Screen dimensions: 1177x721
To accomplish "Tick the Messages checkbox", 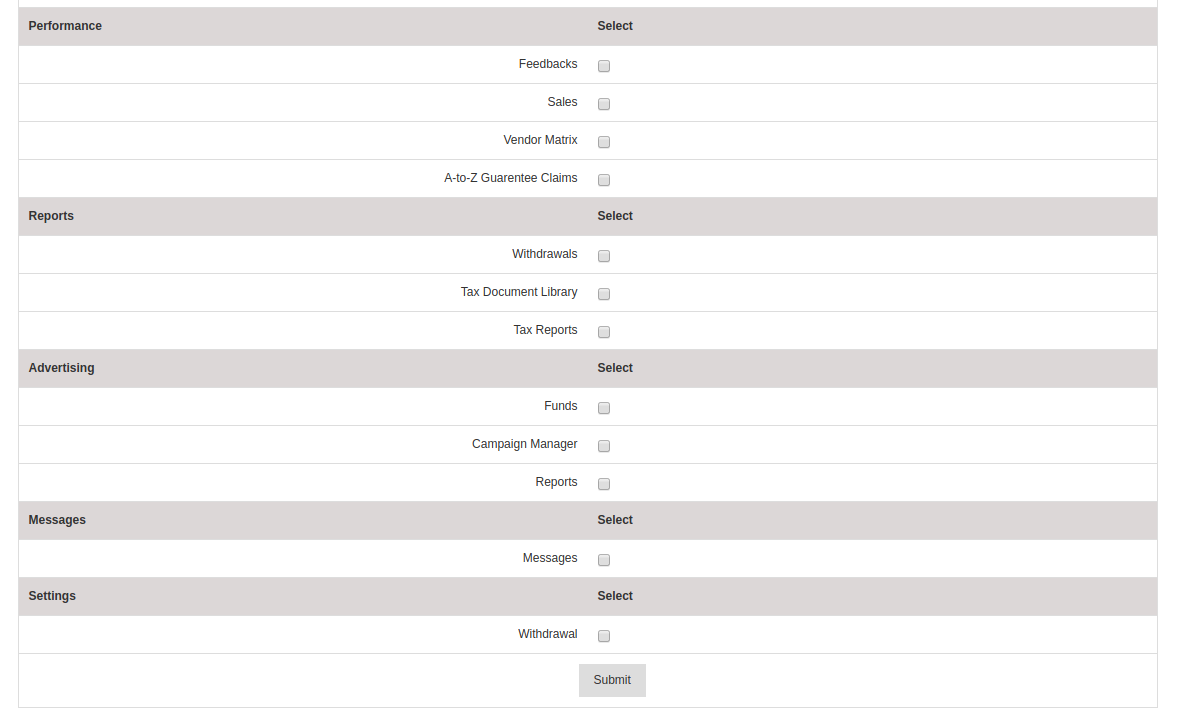I will click(x=604, y=560).
